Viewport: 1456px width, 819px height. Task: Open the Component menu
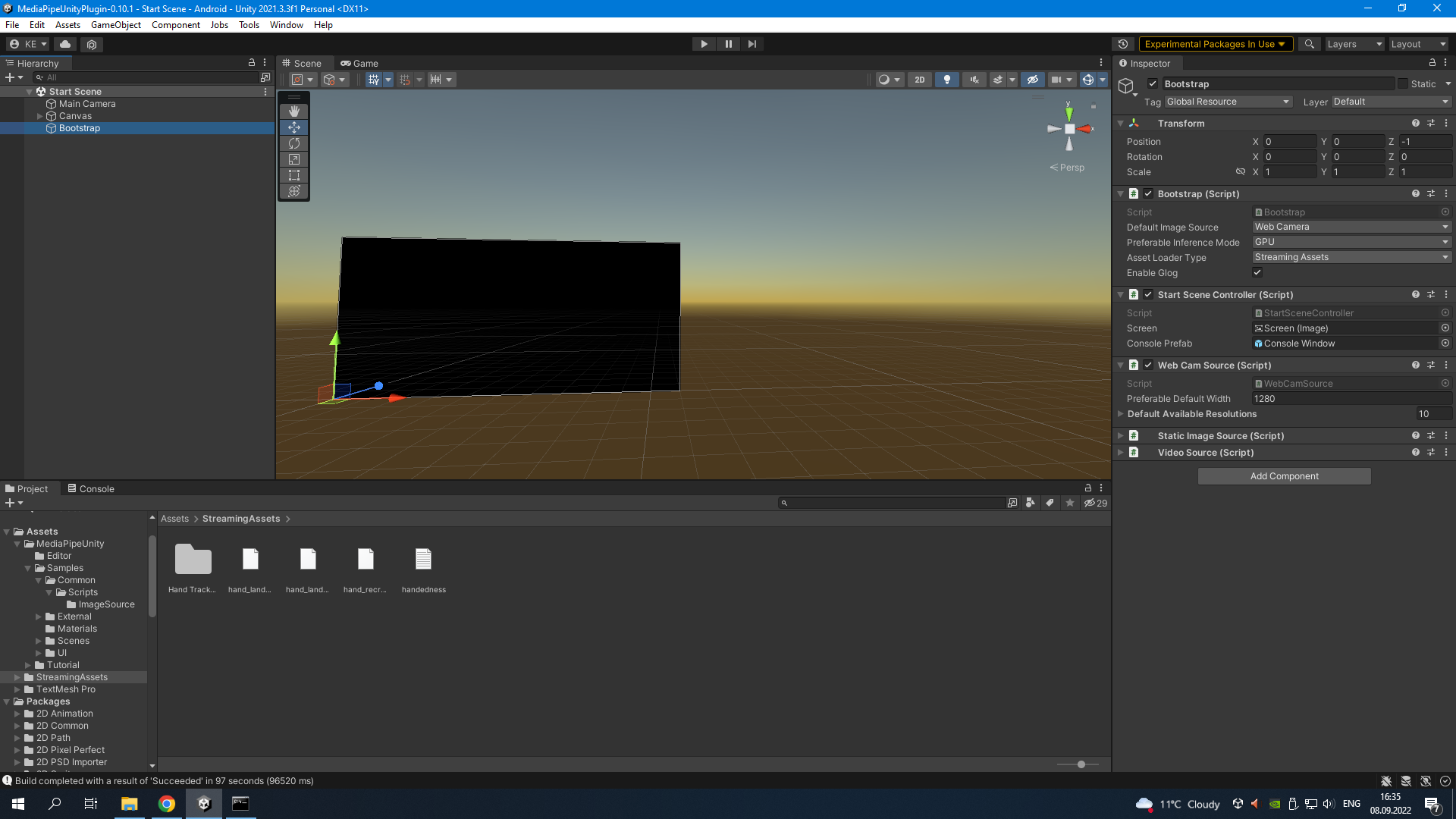click(x=175, y=25)
